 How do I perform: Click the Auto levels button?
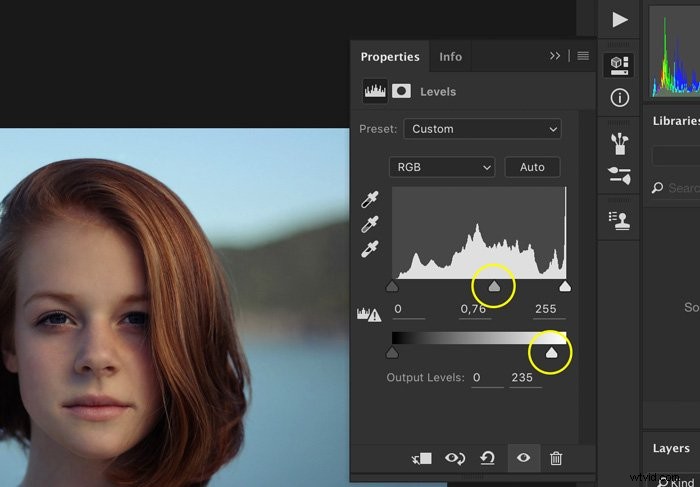tap(532, 167)
